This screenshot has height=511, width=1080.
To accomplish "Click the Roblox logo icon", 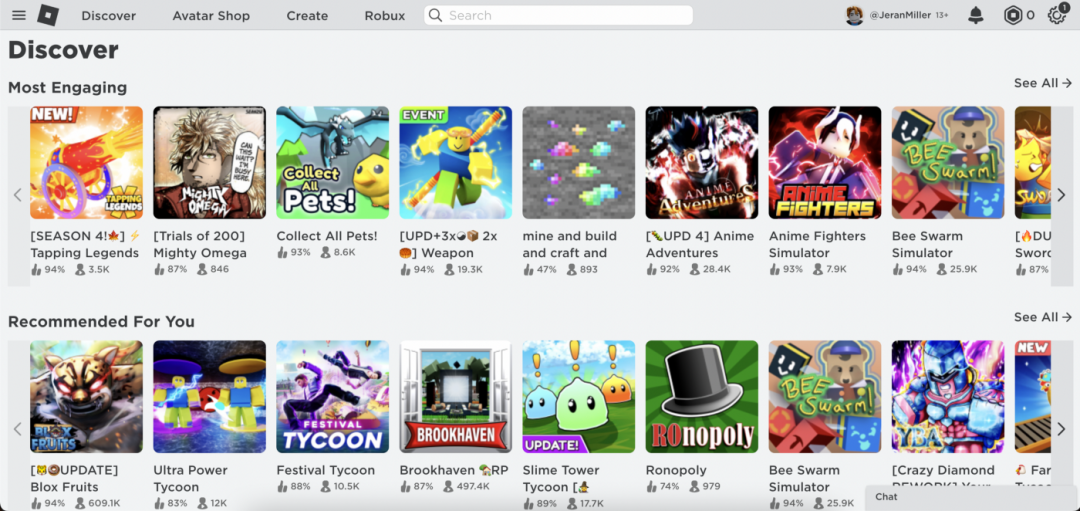I will point(48,15).
